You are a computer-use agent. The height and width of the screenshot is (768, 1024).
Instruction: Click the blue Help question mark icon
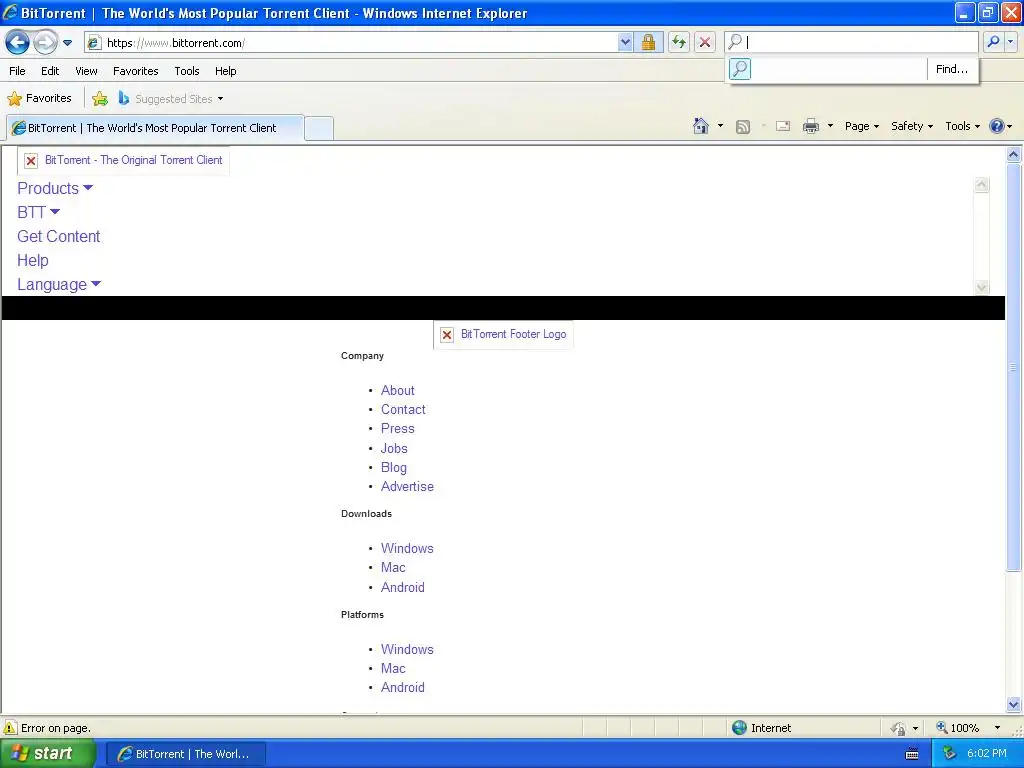coord(997,126)
